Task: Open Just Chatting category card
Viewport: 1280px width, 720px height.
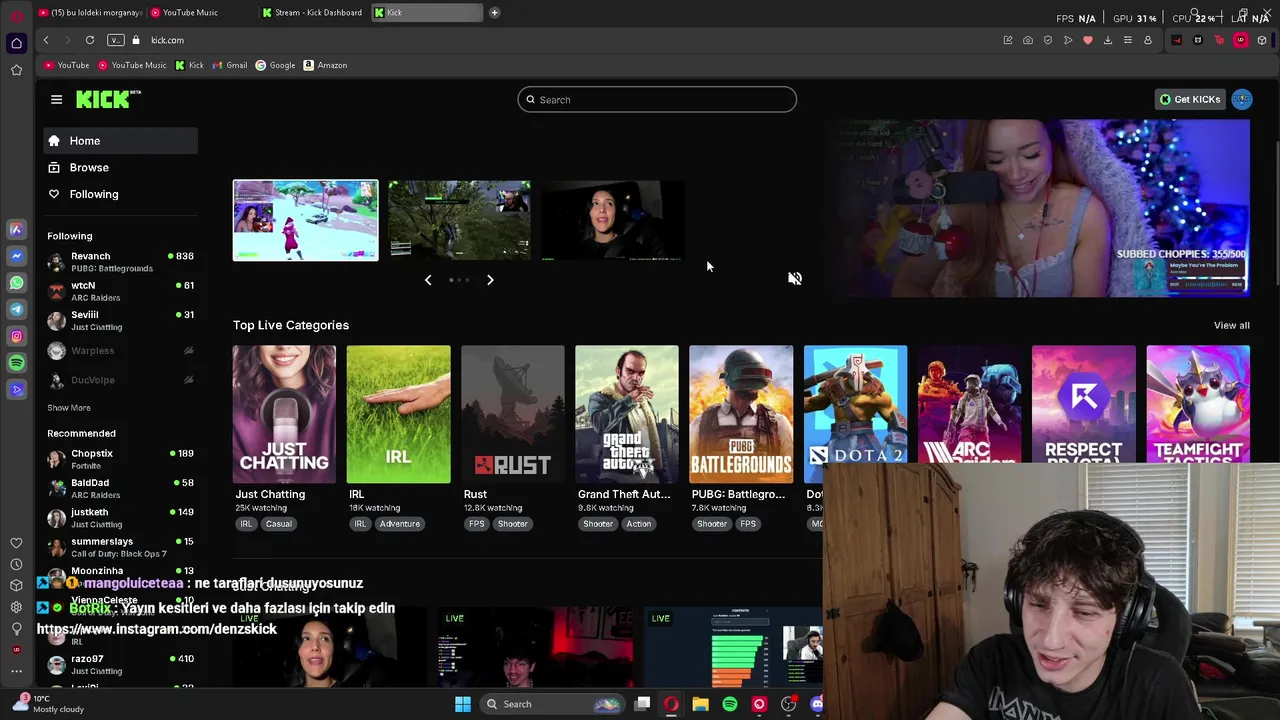Action: 284,414
